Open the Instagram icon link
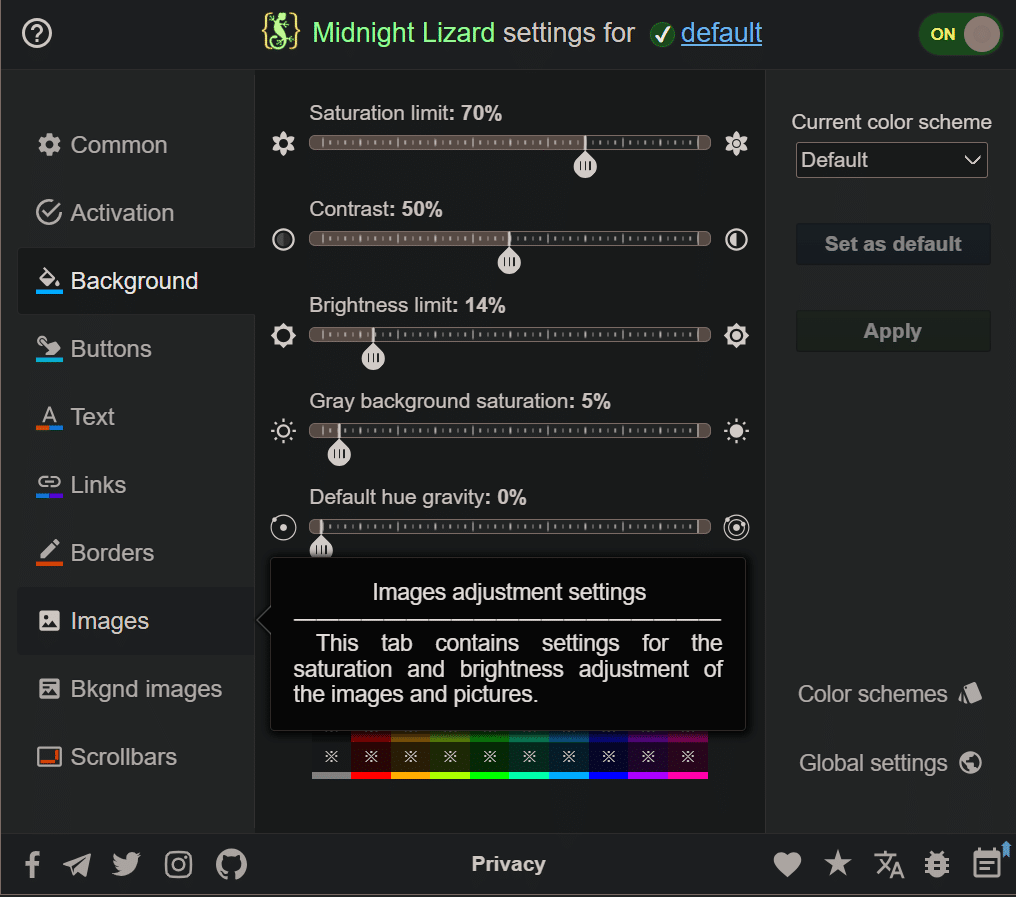The height and width of the screenshot is (897, 1016). tap(178, 864)
